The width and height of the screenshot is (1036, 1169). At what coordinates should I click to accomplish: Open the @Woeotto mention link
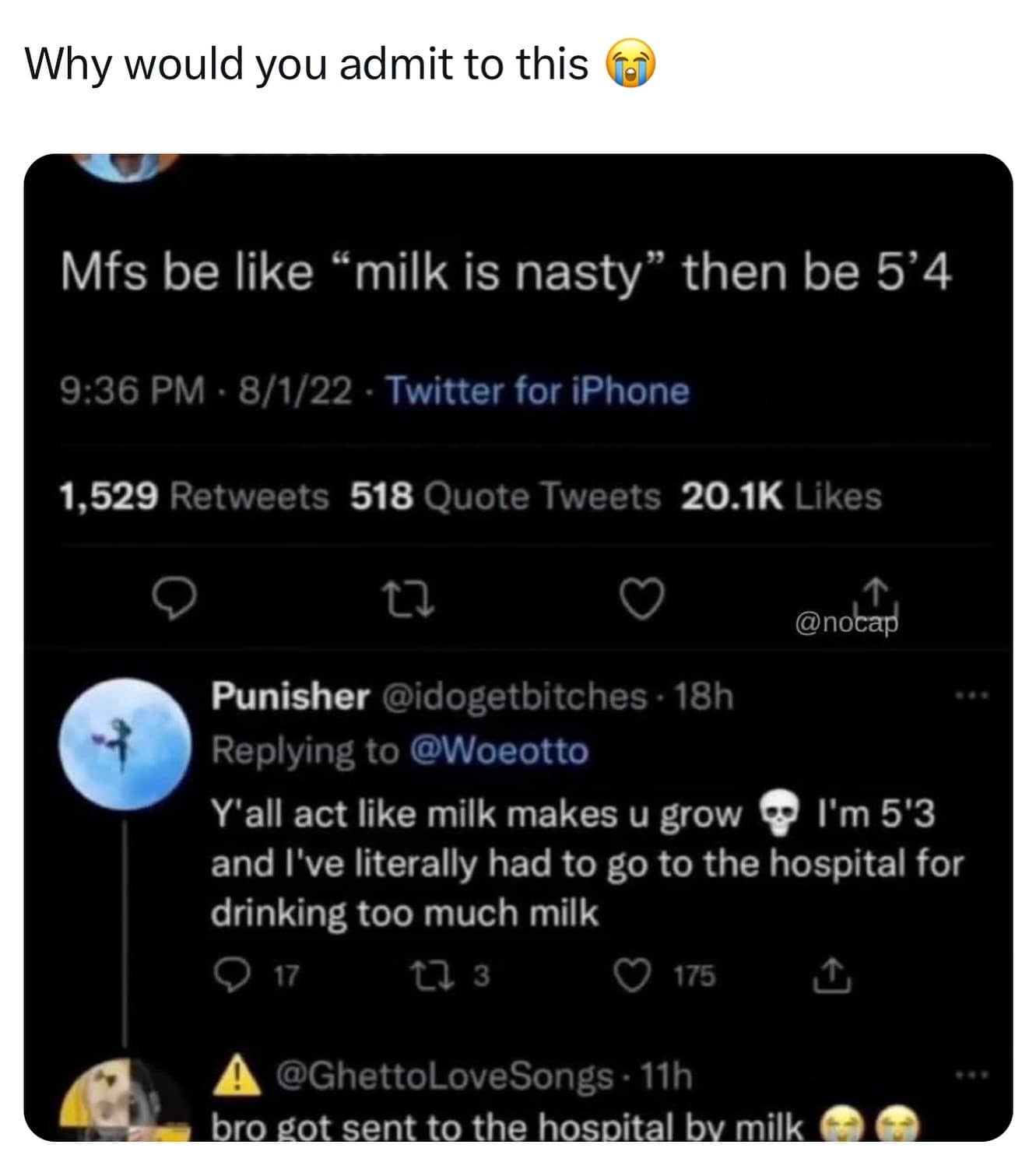tap(498, 752)
